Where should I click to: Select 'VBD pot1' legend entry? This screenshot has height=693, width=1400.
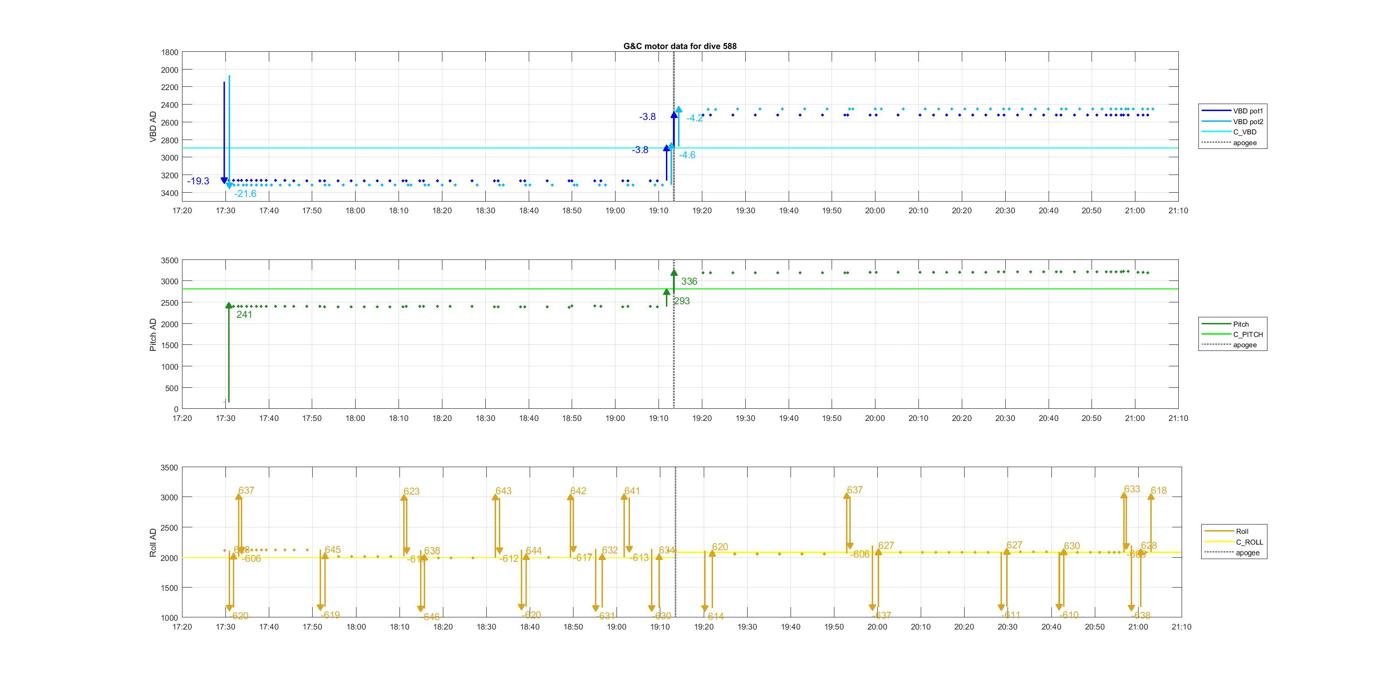[1248, 110]
